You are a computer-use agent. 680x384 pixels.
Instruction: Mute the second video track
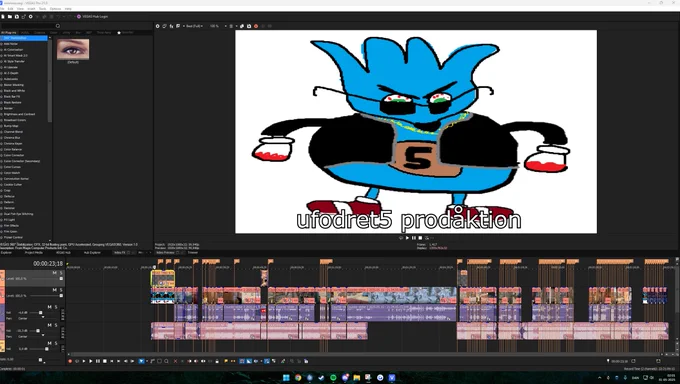(x=55, y=290)
